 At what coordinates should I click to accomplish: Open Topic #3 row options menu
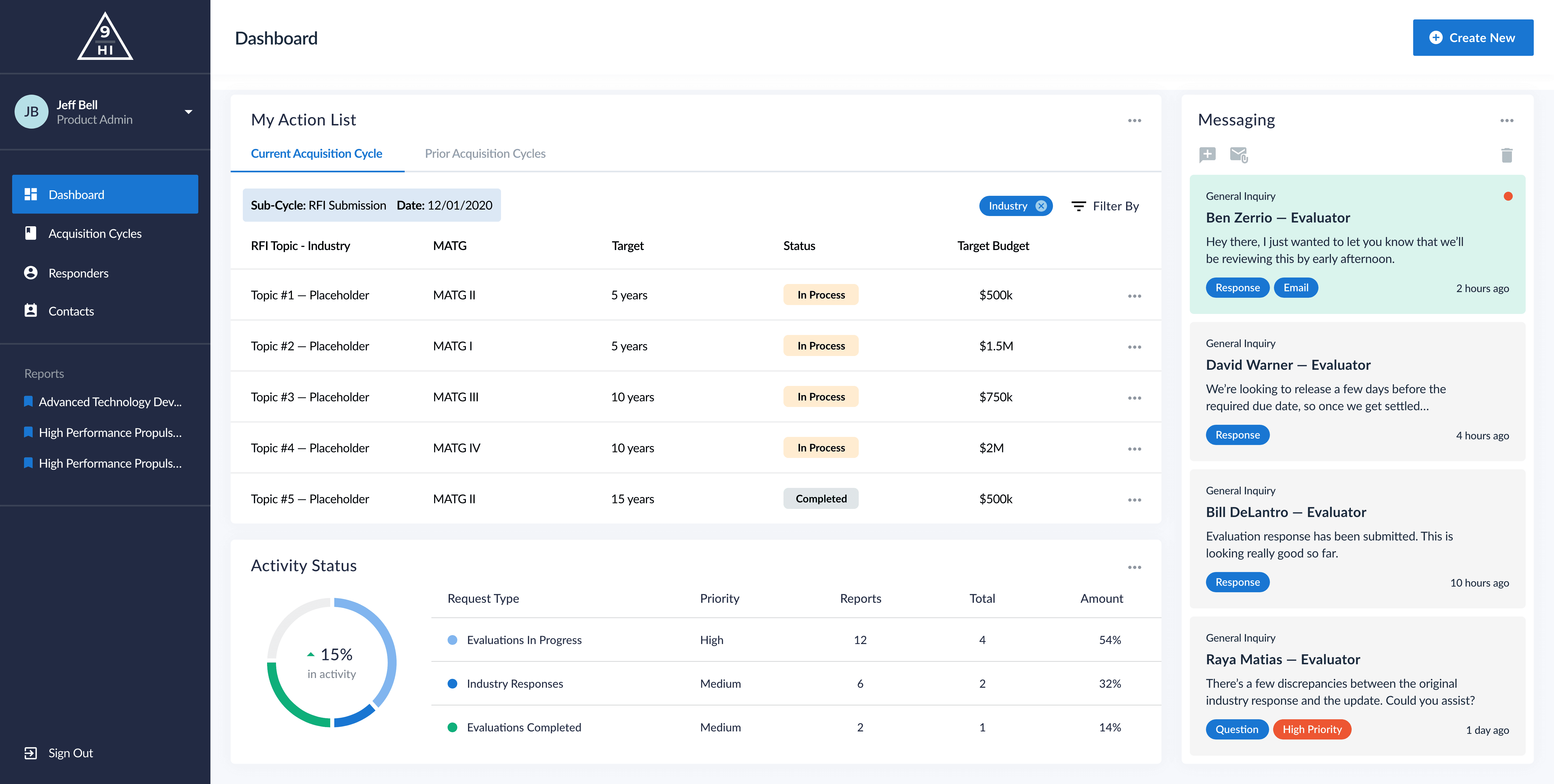tap(1134, 398)
